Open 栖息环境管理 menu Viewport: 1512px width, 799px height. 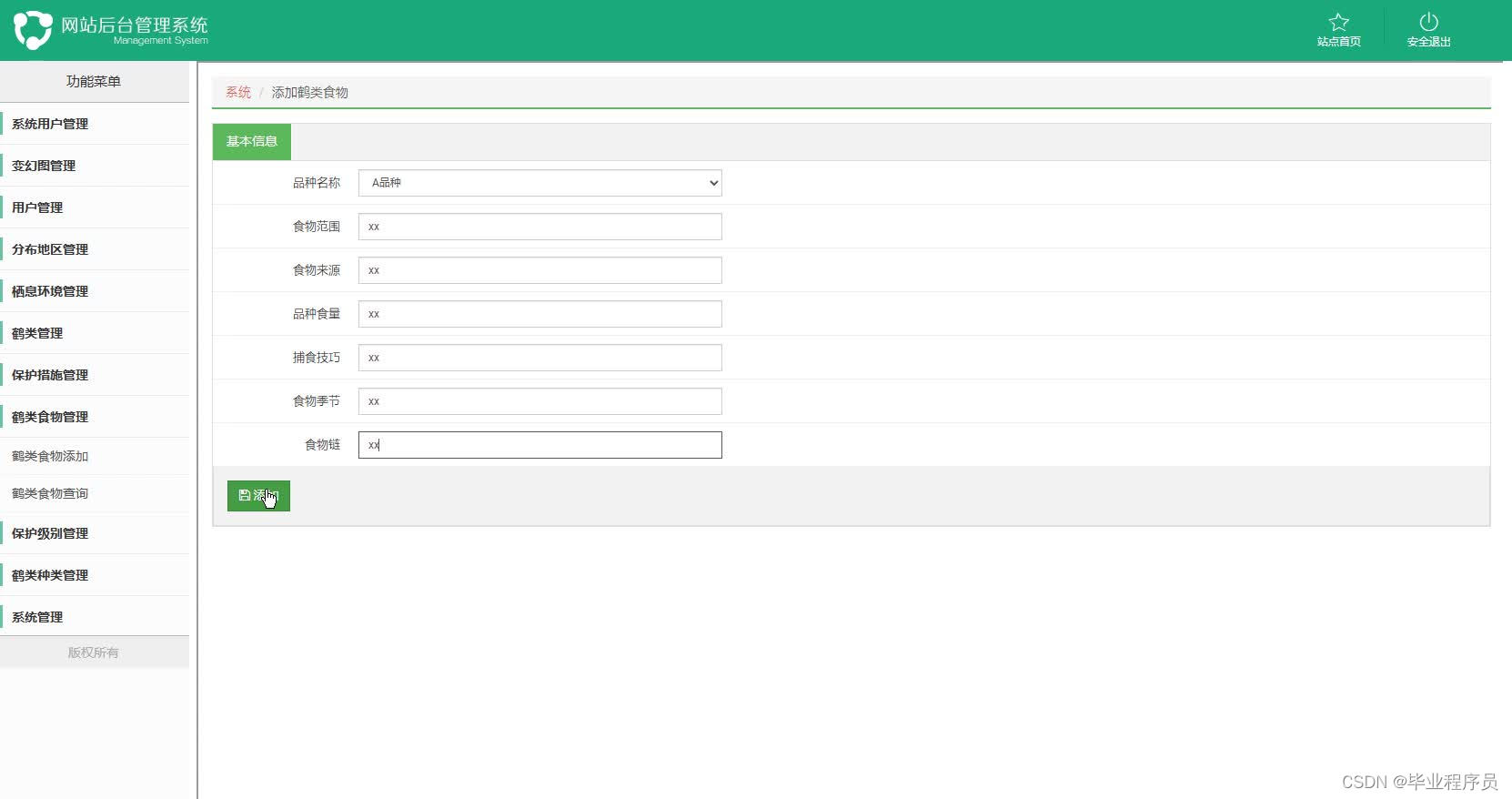pos(95,291)
